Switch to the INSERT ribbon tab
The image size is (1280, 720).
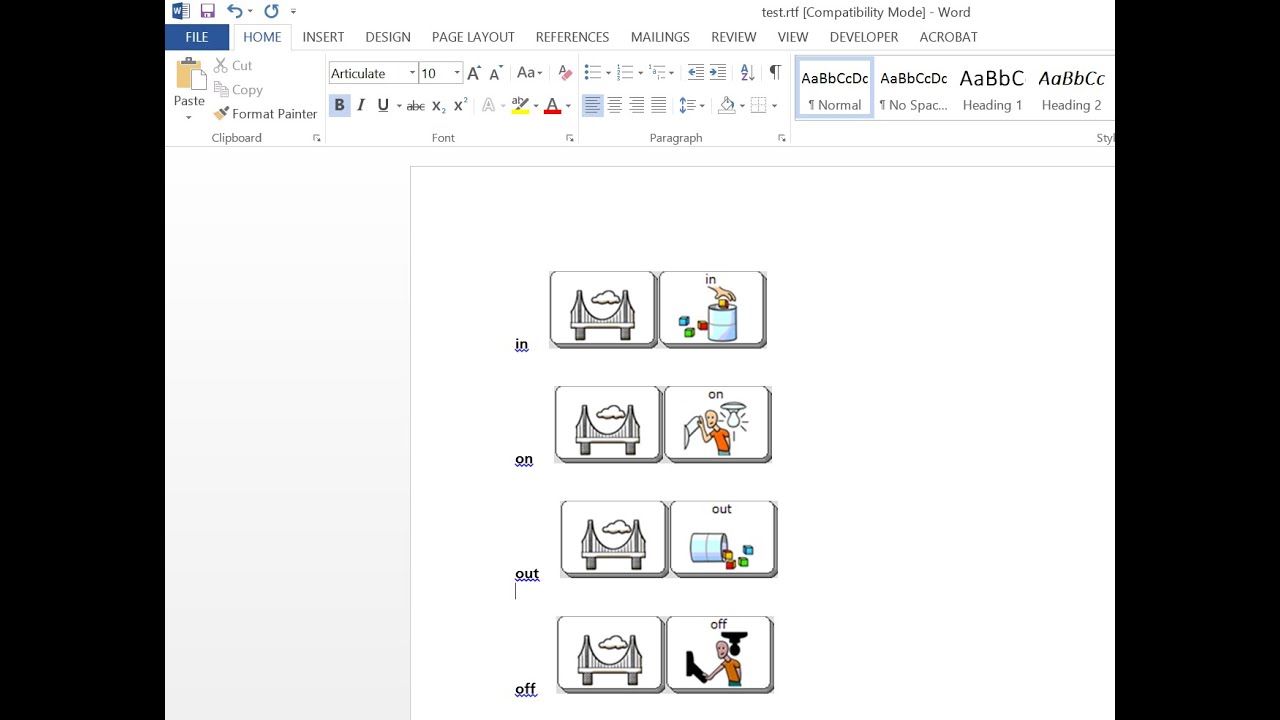pyautogui.click(x=323, y=37)
